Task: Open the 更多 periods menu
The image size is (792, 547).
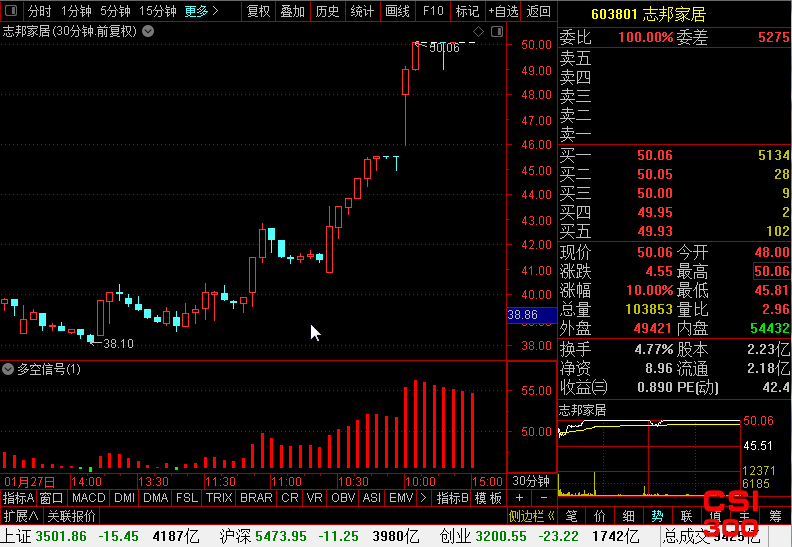Action: [x=201, y=11]
